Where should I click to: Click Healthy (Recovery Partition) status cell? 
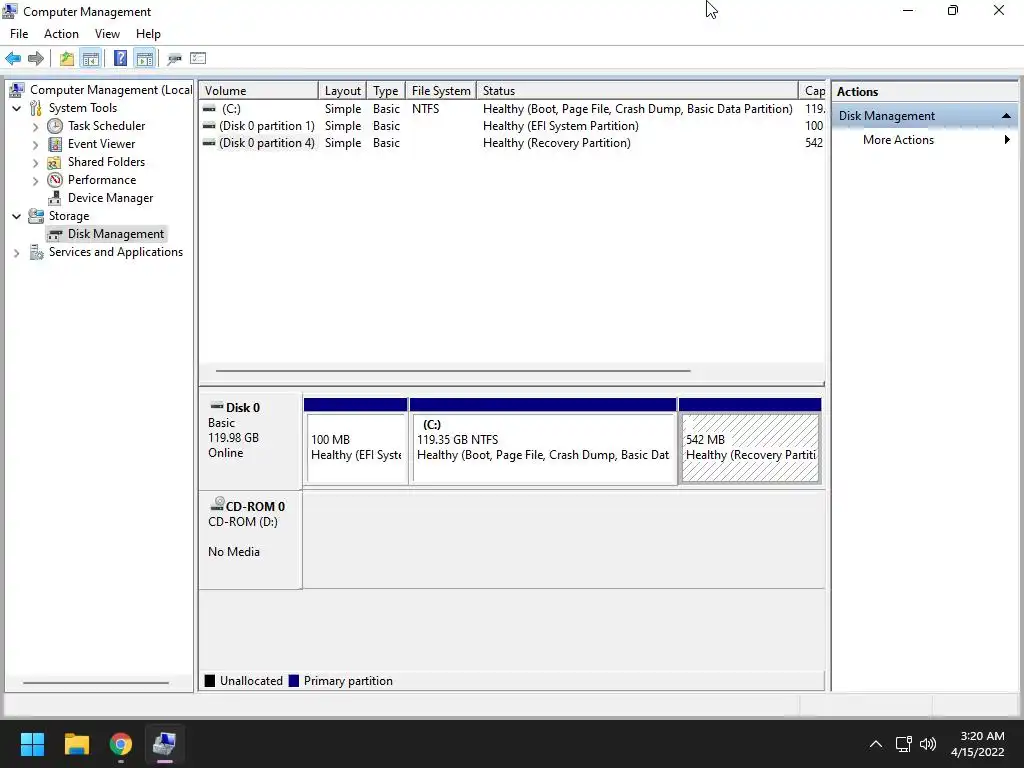coord(556,143)
